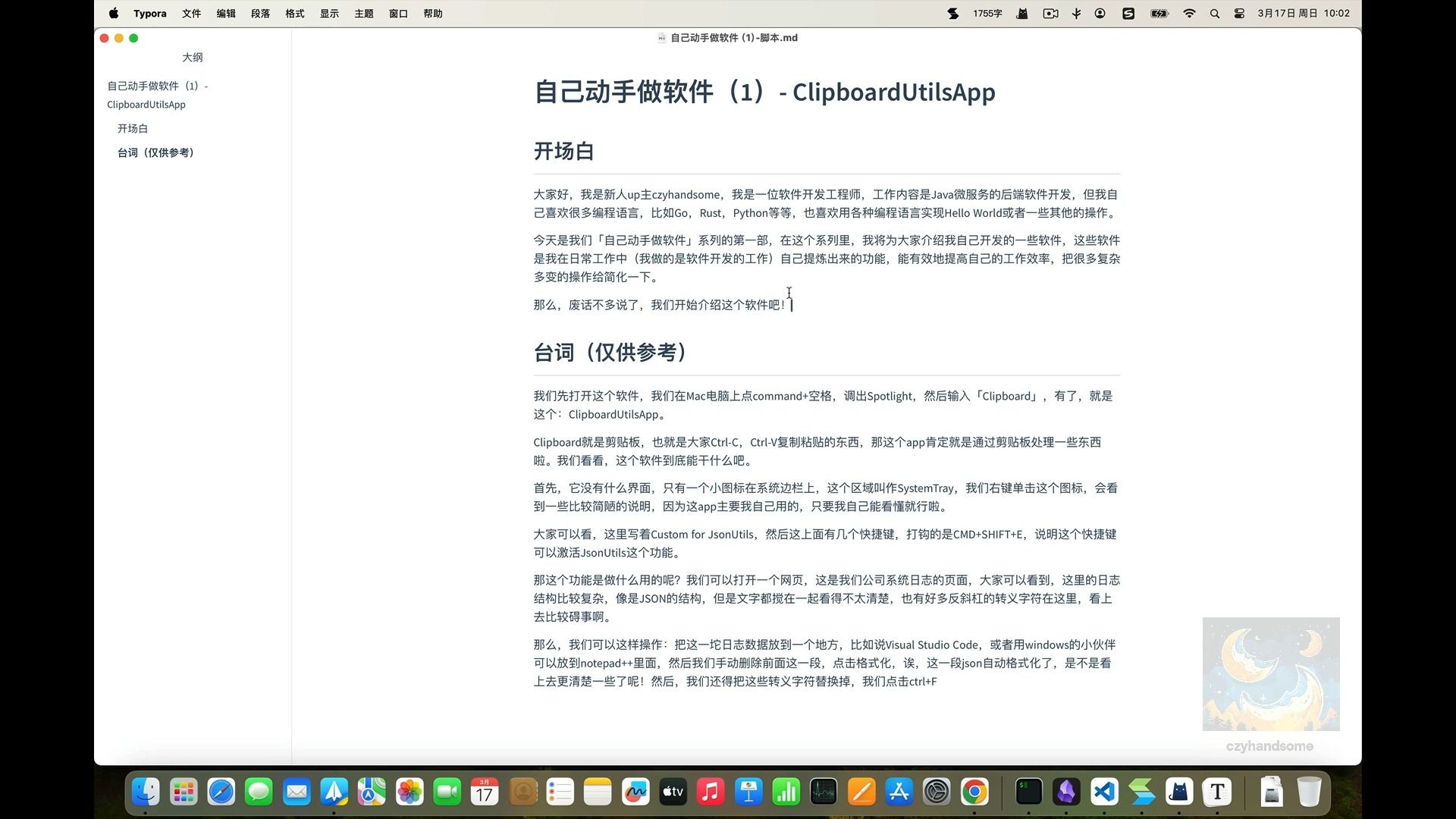1456x819 pixels.
Task: Open Control Center toggles icon
Action: pyautogui.click(x=1239, y=14)
